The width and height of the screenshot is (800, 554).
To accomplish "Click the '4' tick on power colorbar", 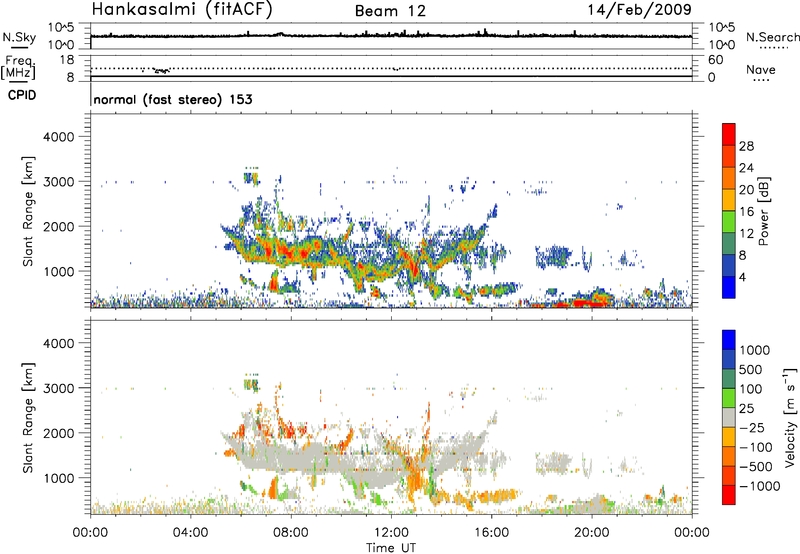I will pyautogui.click(x=742, y=277).
